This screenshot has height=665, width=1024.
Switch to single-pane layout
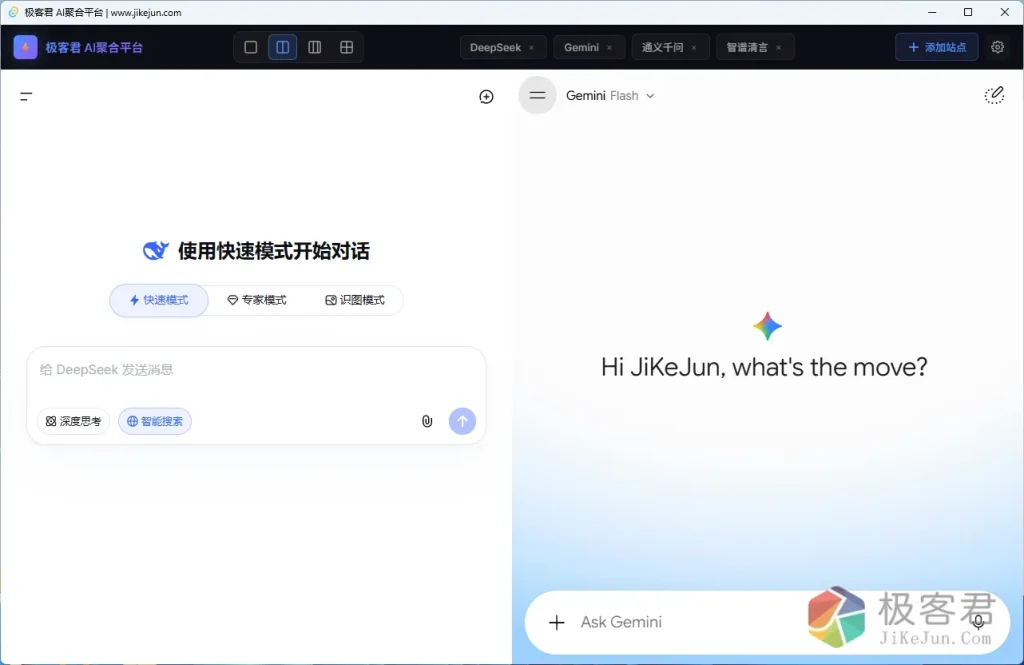tap(251, 47)
